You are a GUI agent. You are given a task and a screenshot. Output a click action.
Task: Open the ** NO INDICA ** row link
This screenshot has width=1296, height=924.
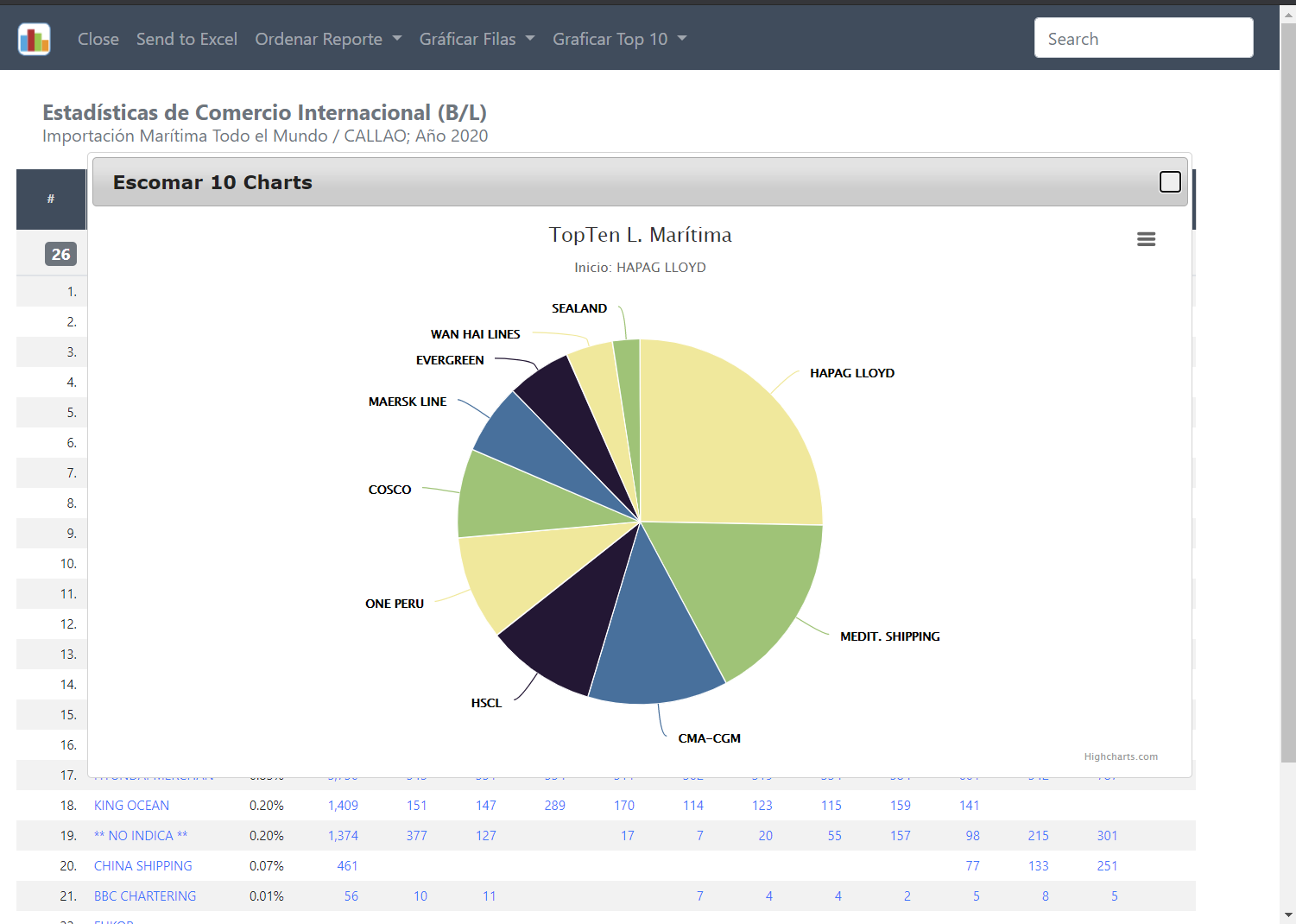pyautogui.click(x=141, y=836)
